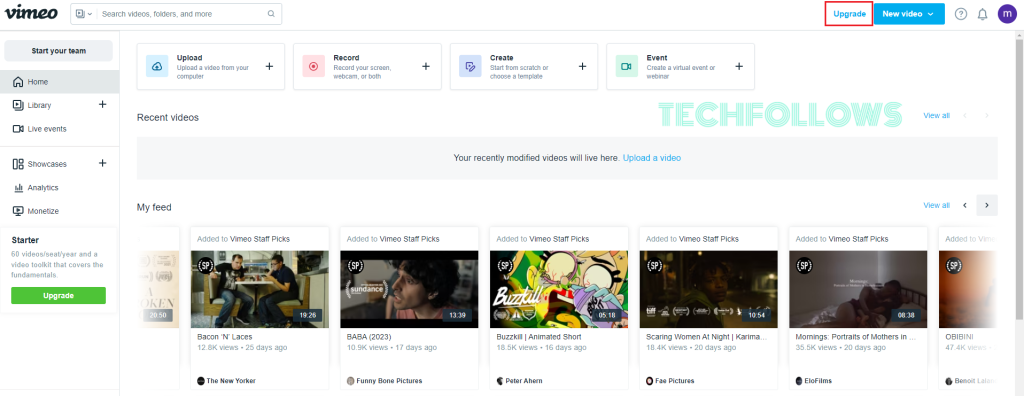This screenshot has height=396, width=1024.
Task: Open the help question mark icon
Action: point(961,14)
